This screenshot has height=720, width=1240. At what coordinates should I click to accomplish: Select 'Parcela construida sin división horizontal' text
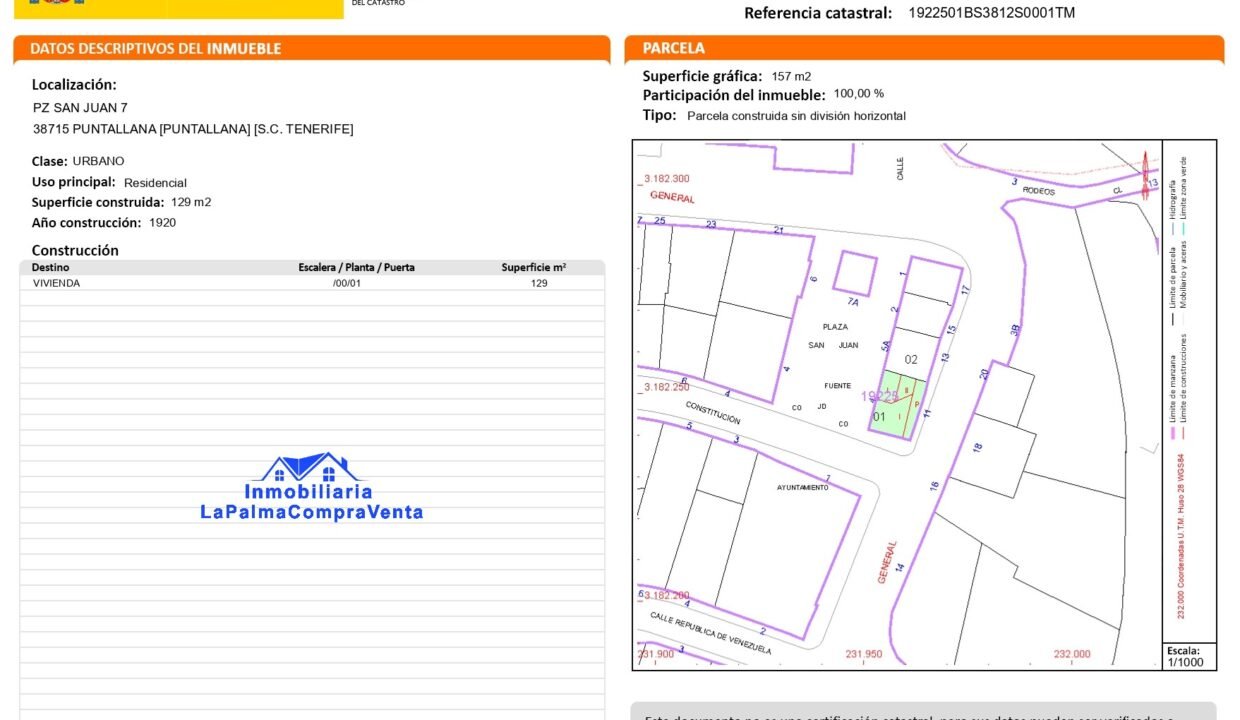796,116
